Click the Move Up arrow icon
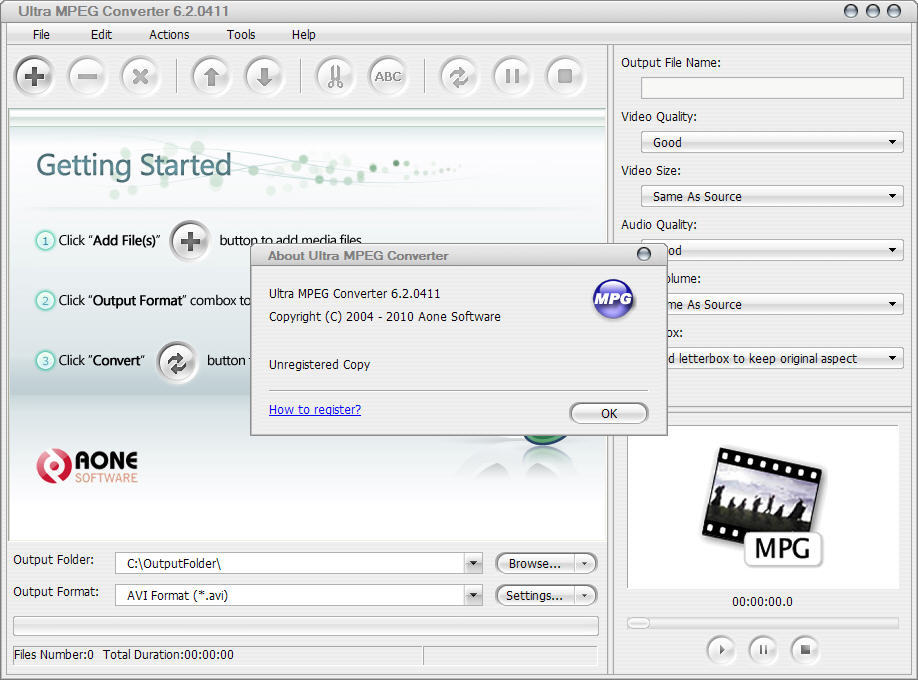This screenshot has width=918, height=680. 211,76
